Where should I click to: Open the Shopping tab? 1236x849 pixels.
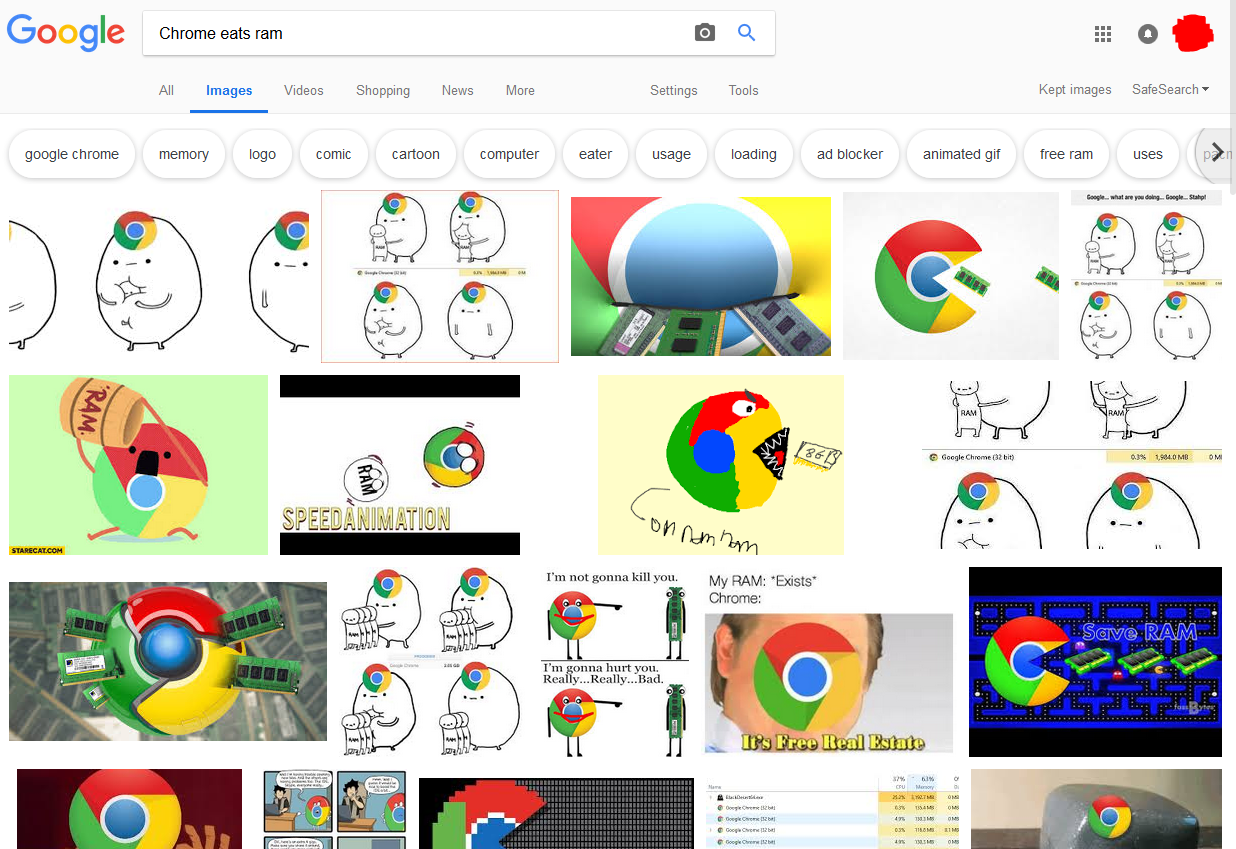pyautogui.click(x=383, y=90)
